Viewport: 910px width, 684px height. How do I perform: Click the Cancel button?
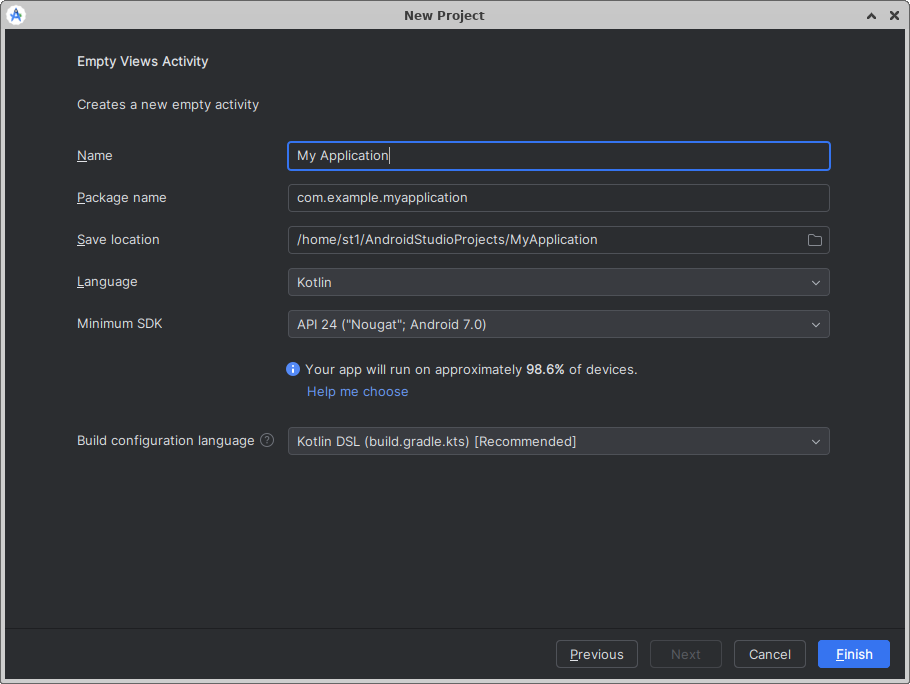point(769,654)
